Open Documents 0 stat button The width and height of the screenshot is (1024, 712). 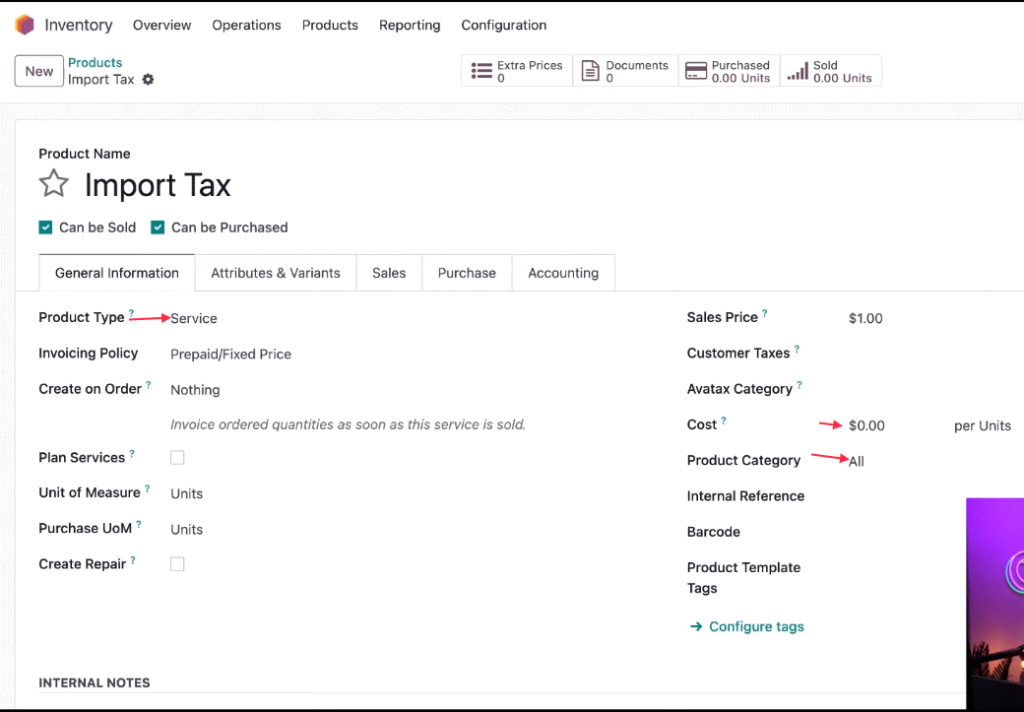click(626, 71)
